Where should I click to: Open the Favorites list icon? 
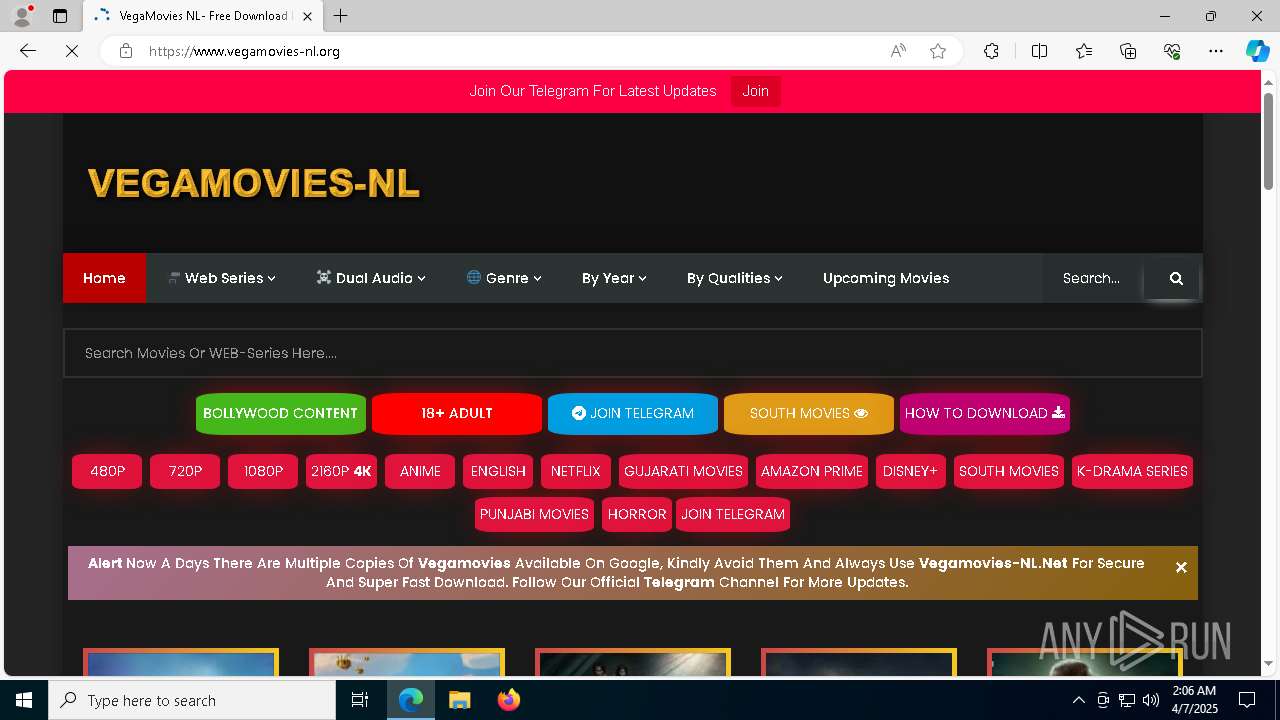(1084, 51)
